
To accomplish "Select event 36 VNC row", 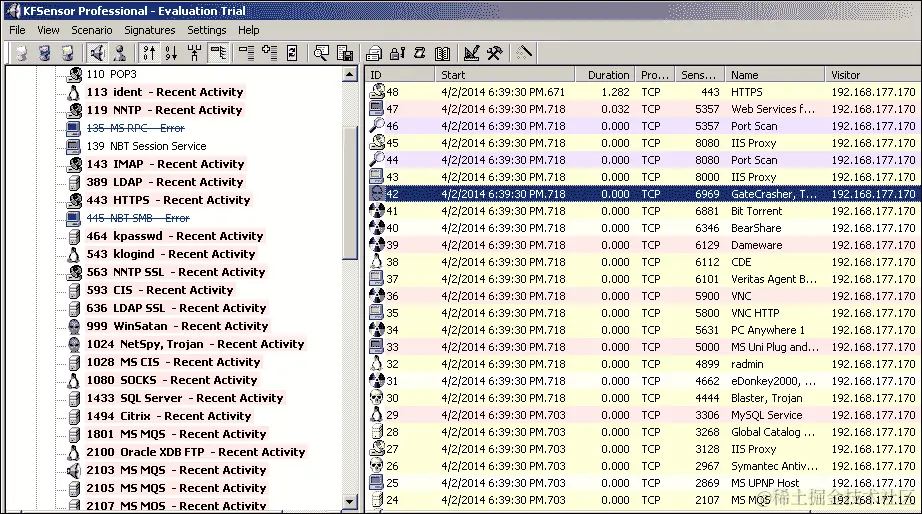I will click(643, 296).
